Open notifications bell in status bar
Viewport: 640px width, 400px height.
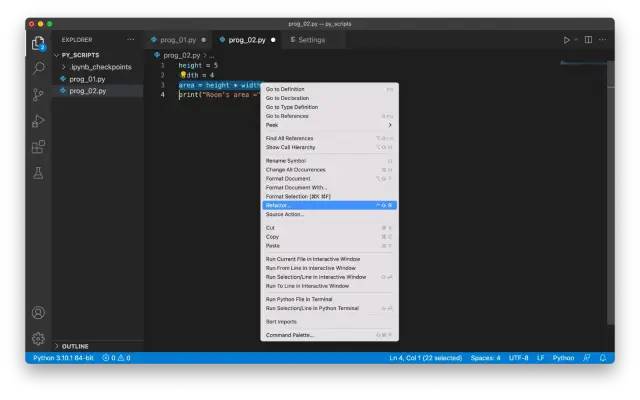coord(602,358)
